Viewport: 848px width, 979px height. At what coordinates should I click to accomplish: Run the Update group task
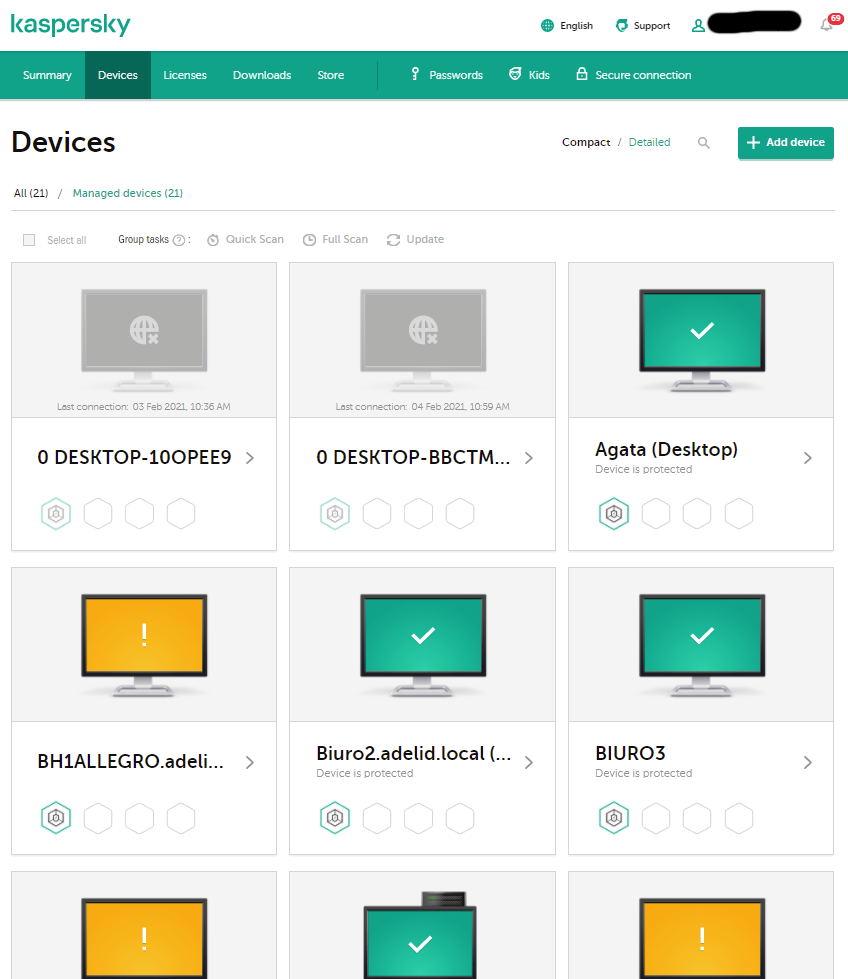click(x=415, y=240)
